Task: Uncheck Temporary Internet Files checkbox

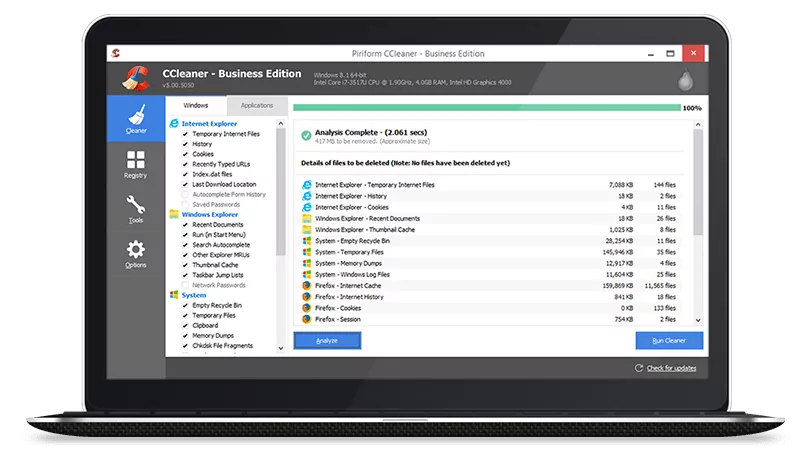Action: pyautogui.click(x=185, y=134)
